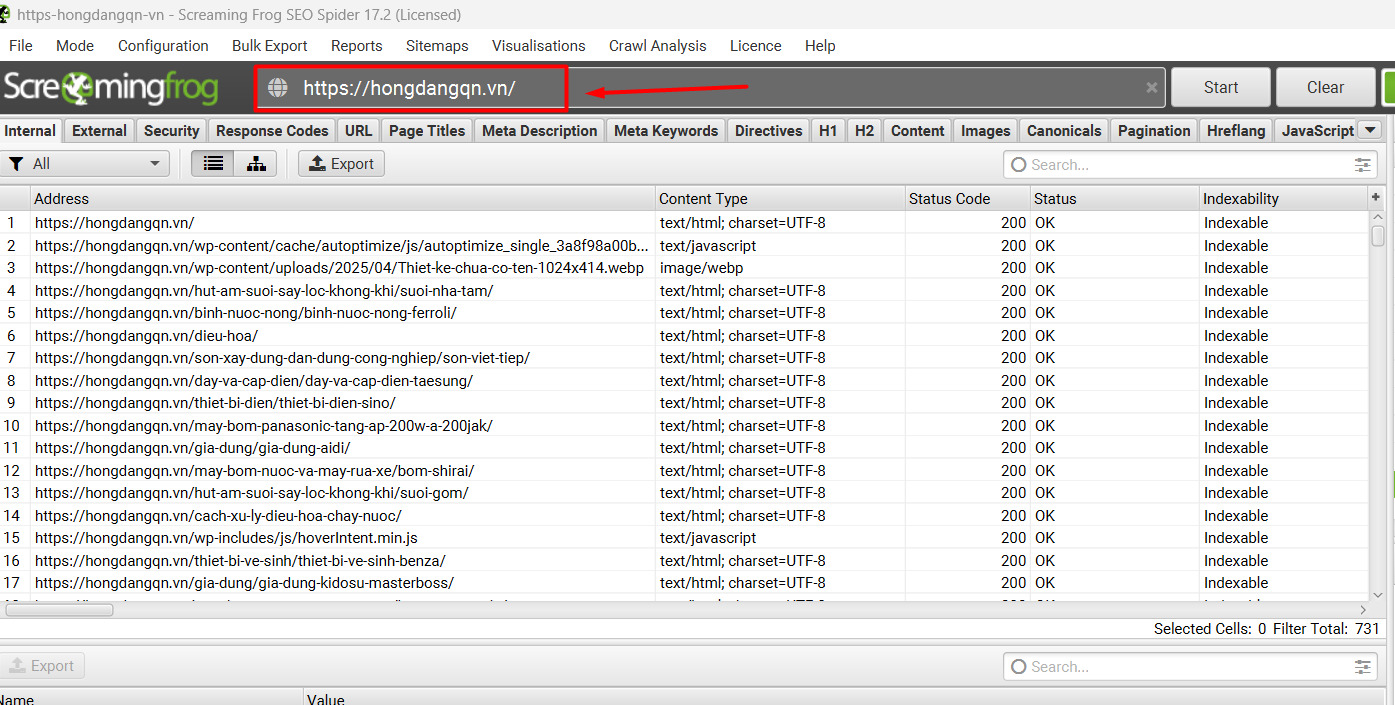Expand the hidden tabs overflow arrow
Image resolution: width=1395 pixels, height=705 pixels.
tap(1370, 130)
